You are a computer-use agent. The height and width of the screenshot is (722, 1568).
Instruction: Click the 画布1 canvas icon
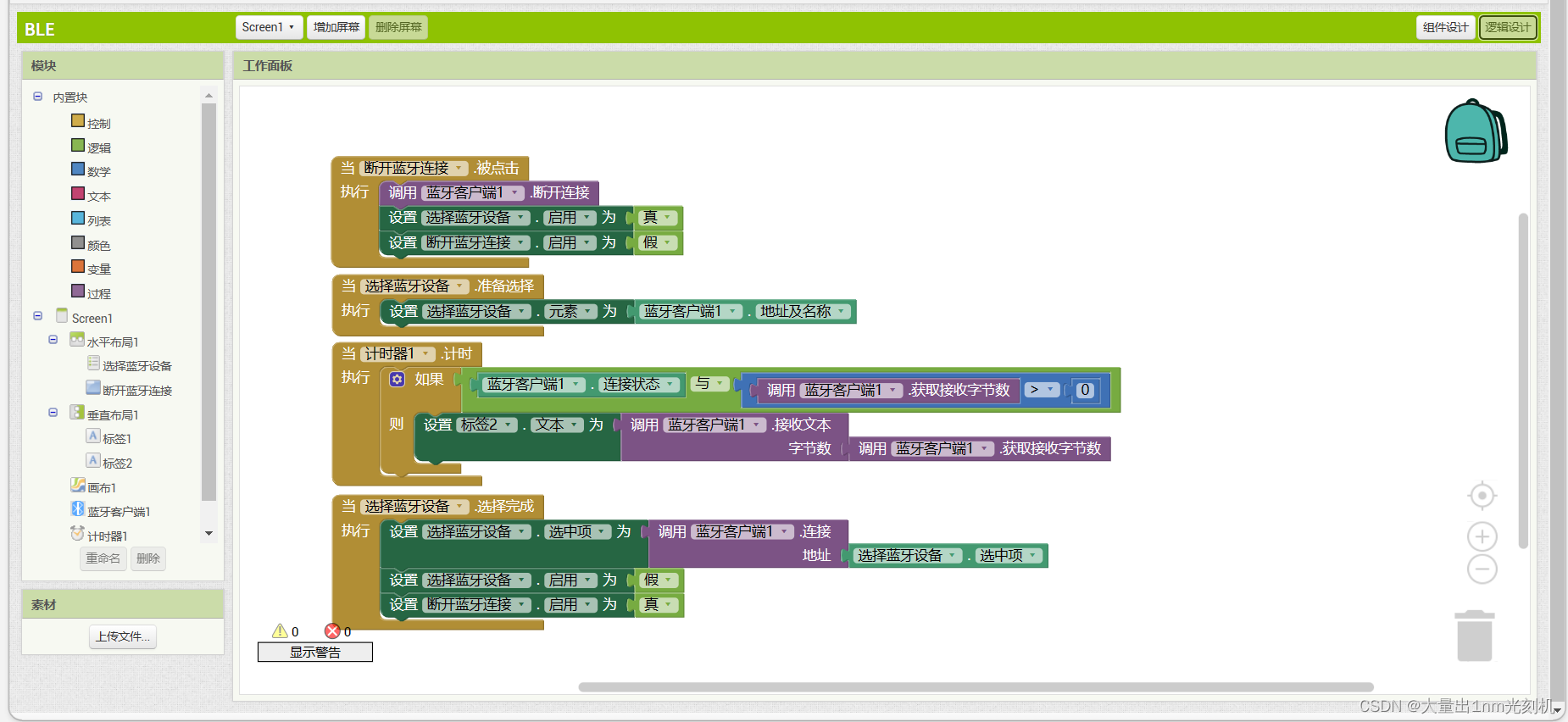pos(78,486)
